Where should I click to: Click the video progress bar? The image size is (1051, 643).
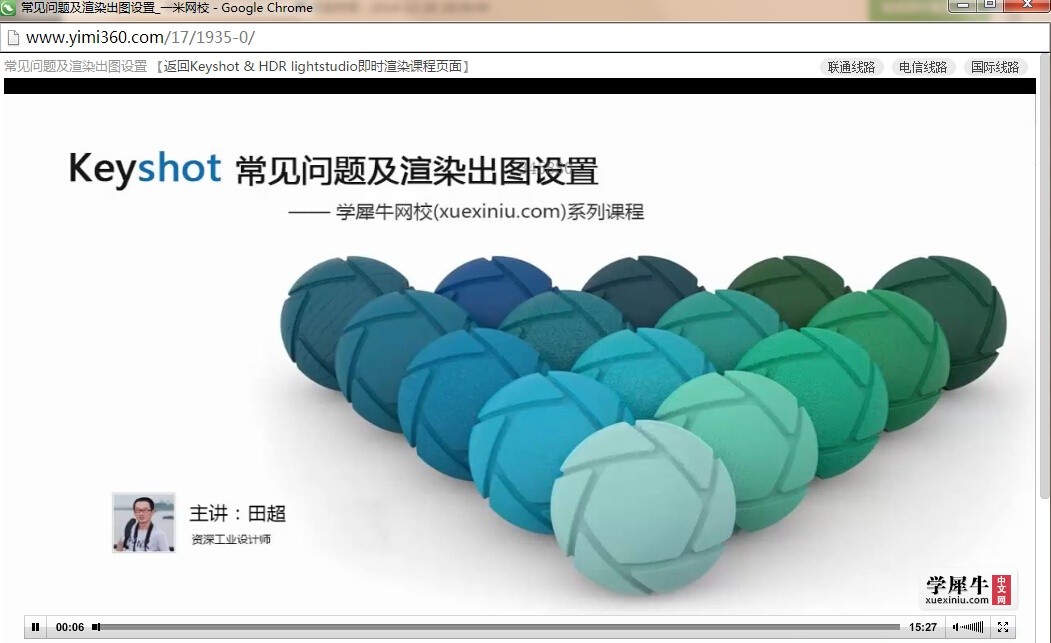(x=496, y=627)
